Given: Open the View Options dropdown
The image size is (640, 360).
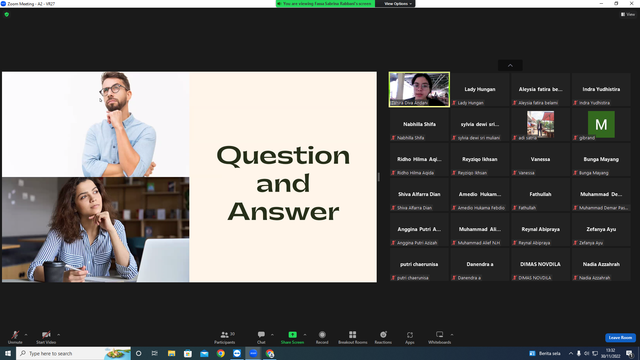Looking at the screenshot, I should point(398,4).
